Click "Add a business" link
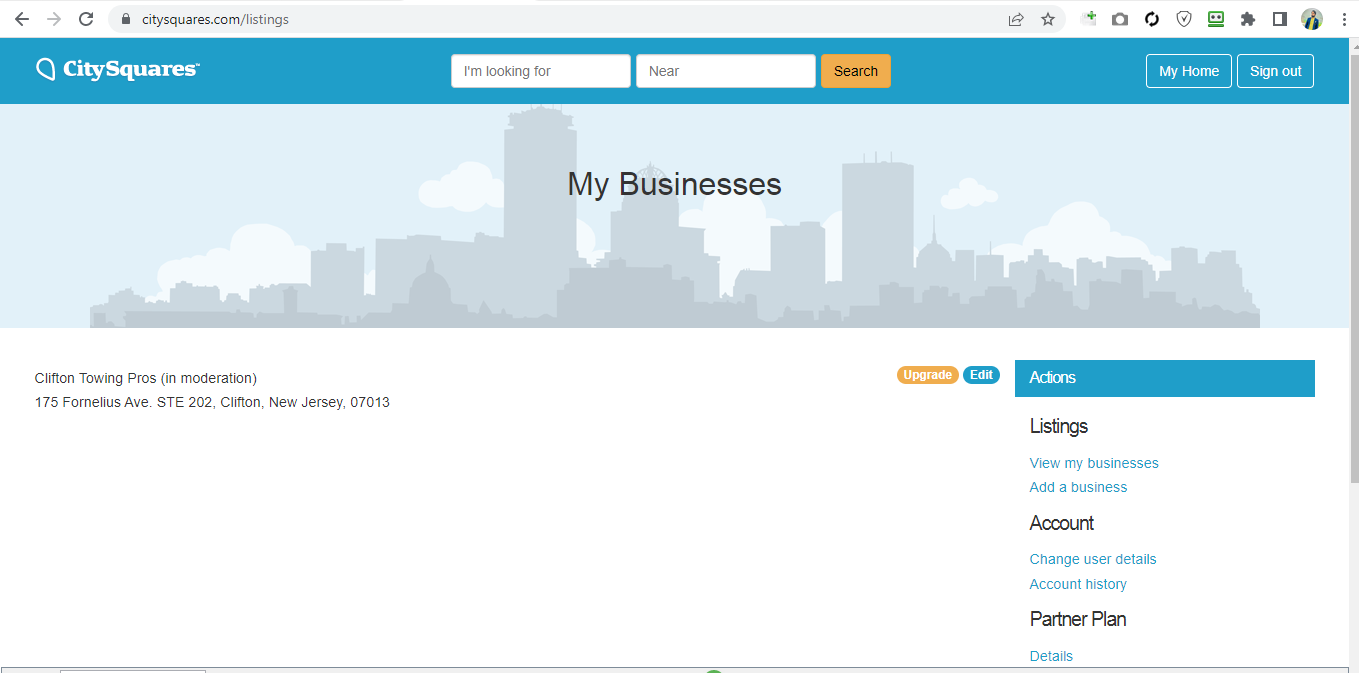 pyautogui.click(x=1078, y=487)
